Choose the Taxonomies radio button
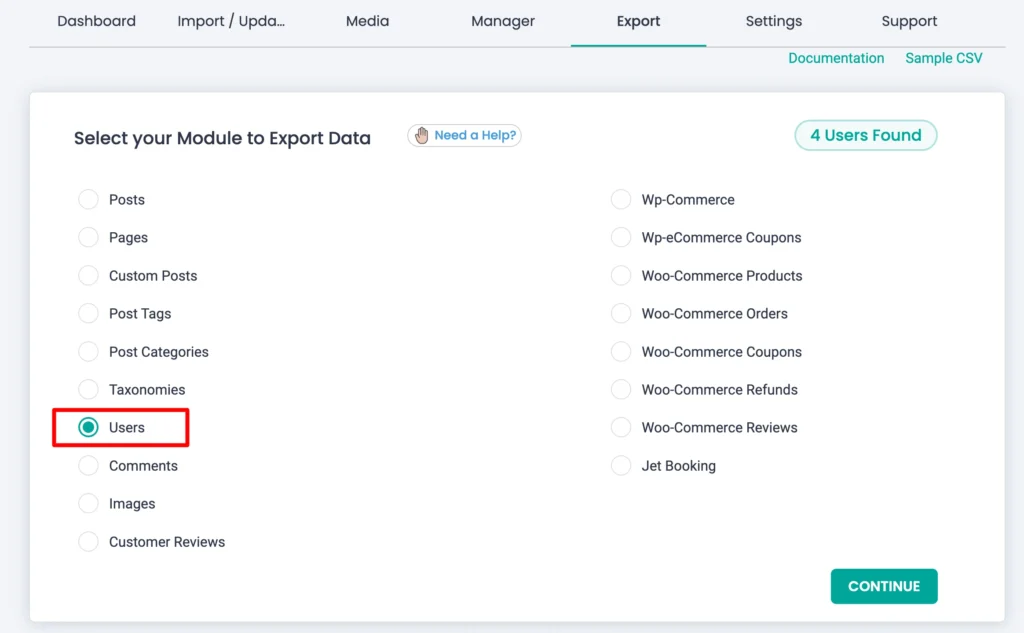1024x633 pixels. 89,390
